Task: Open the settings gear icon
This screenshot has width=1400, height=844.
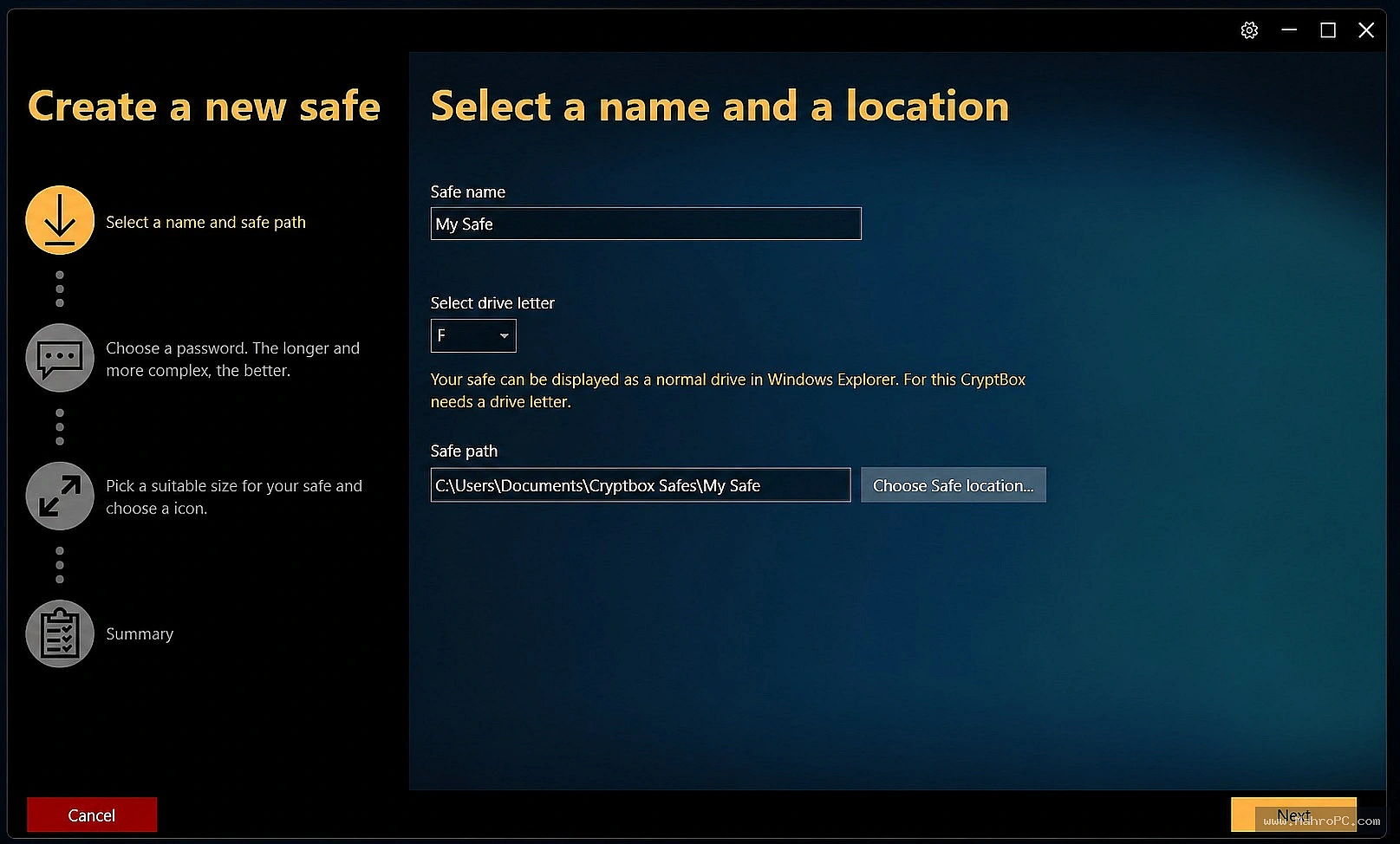Action: (1249, 30)
